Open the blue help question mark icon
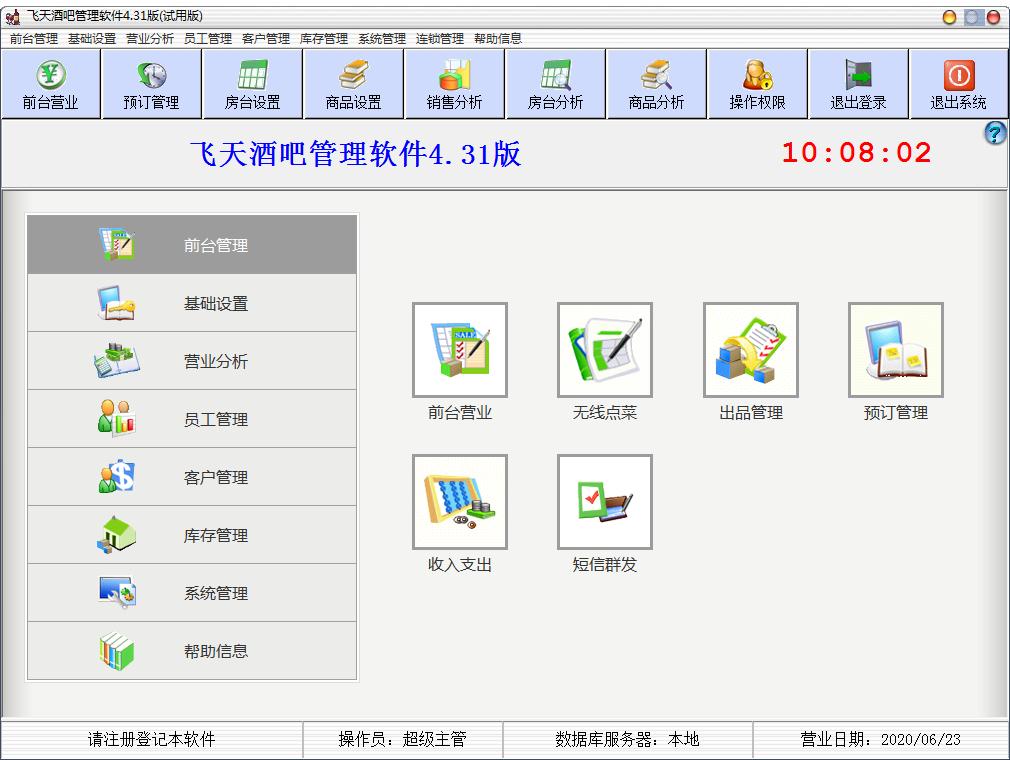 (995, 133)
